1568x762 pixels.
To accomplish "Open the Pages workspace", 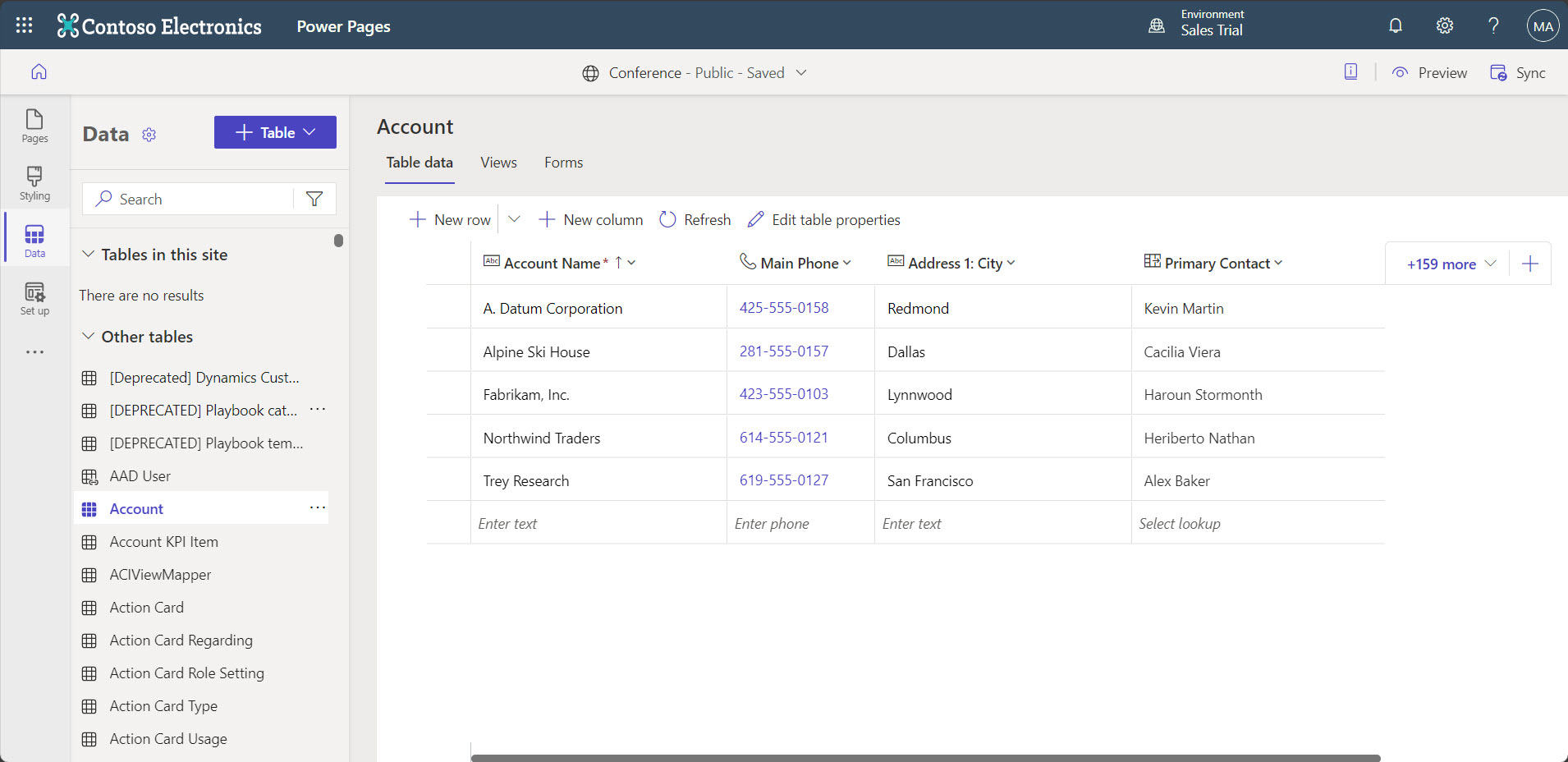I will pyautogui.click(x=34, y=126).
